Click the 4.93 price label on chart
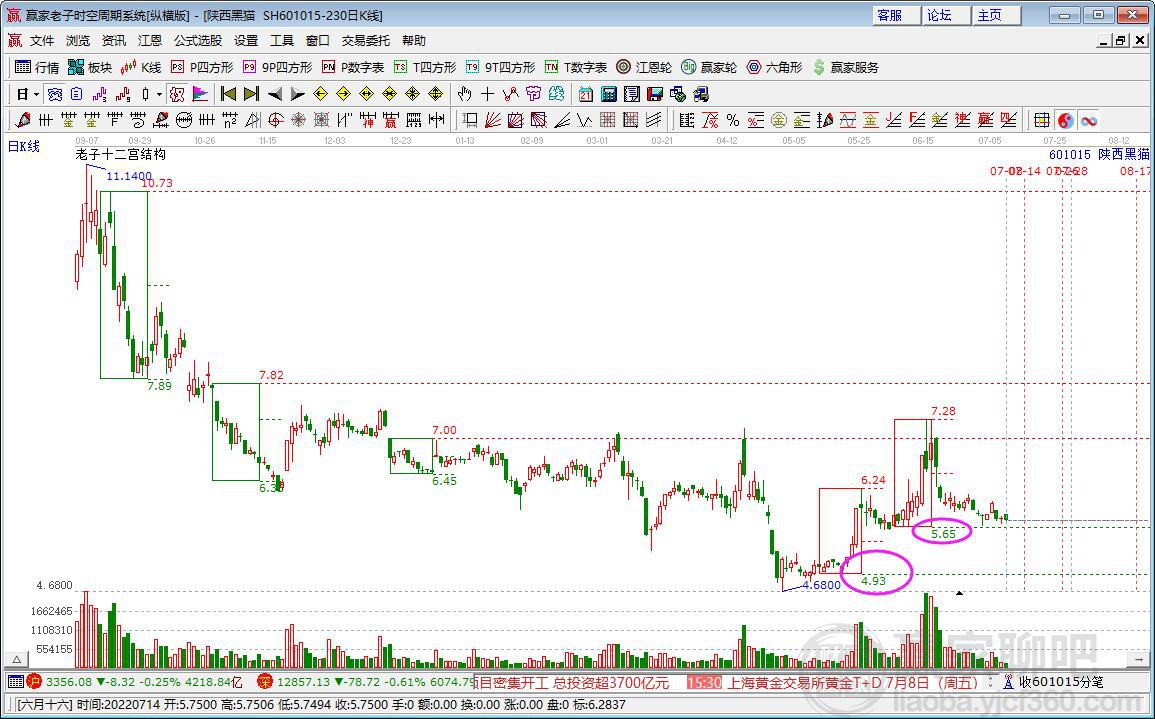This screenshot has width=1155, height=719. (x=874, y=581)
